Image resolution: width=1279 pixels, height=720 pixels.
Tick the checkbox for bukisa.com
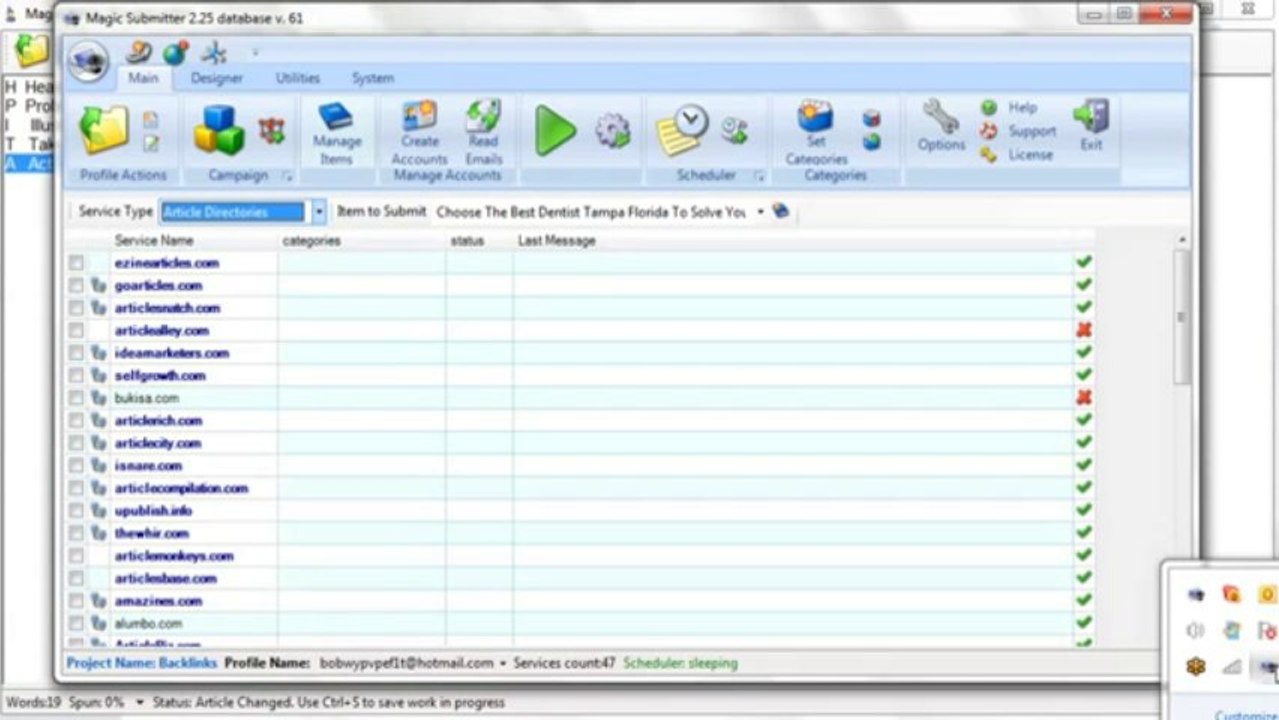(x=76, y=398)
